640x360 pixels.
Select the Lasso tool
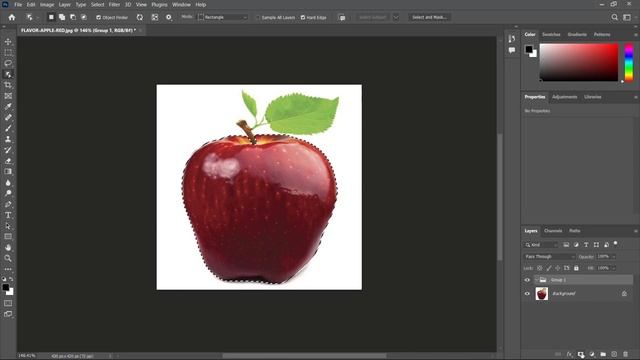coord(8,63)
